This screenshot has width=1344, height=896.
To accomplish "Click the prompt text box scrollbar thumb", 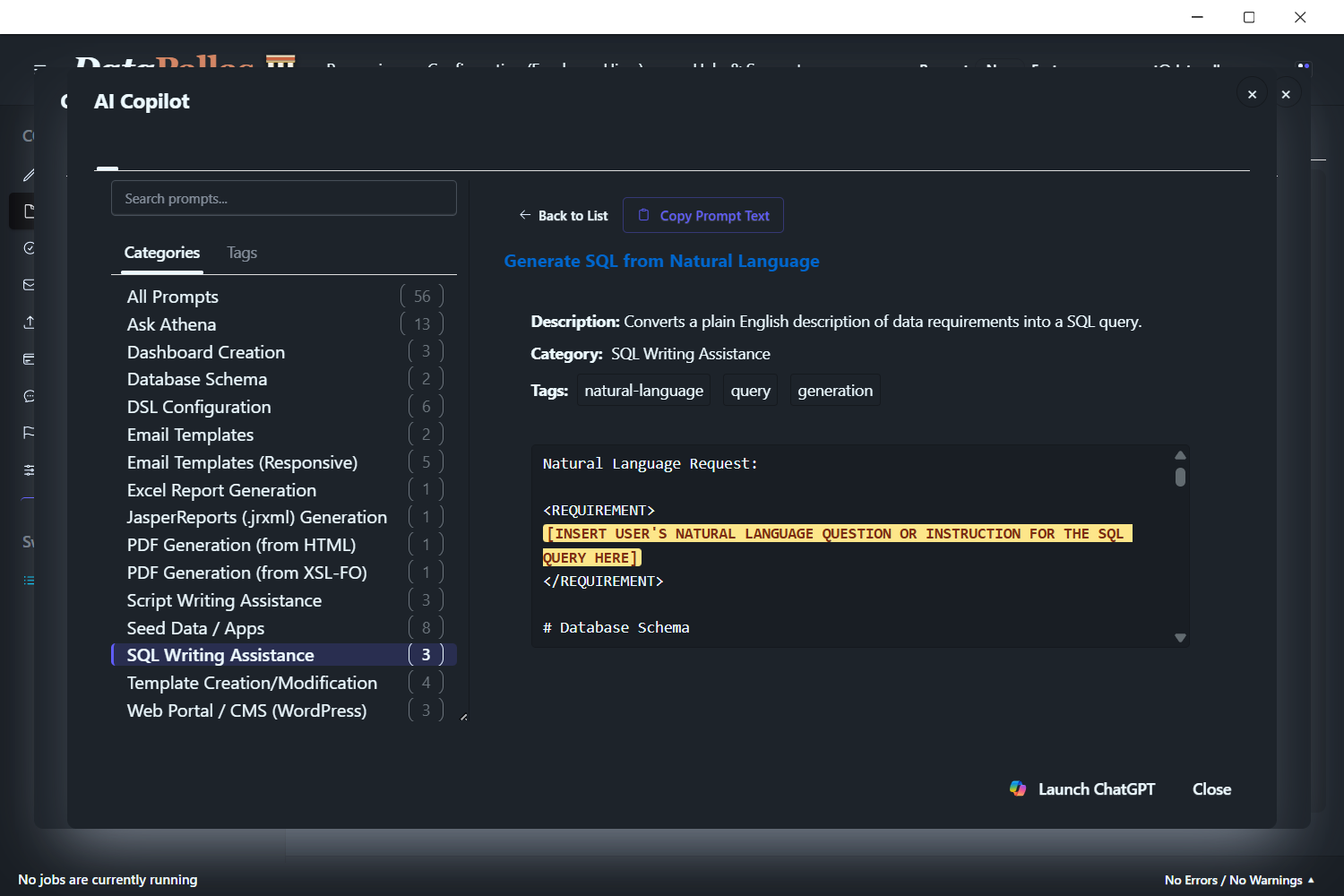I will click(1180, 477).
